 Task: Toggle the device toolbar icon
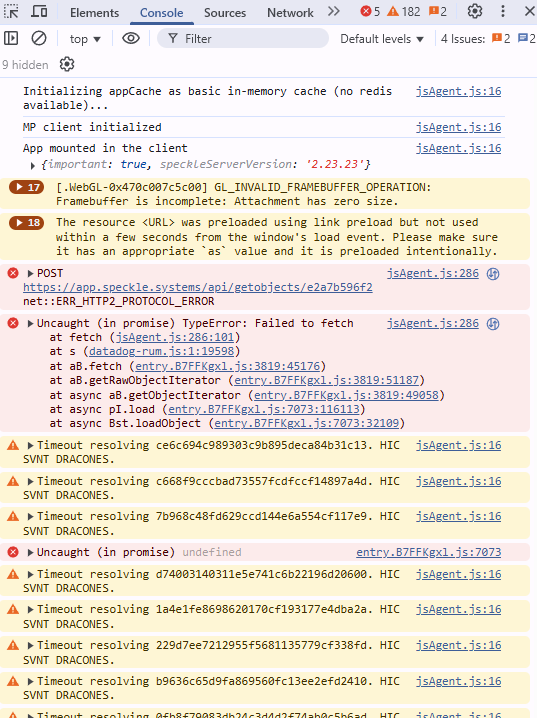(39, 11)
